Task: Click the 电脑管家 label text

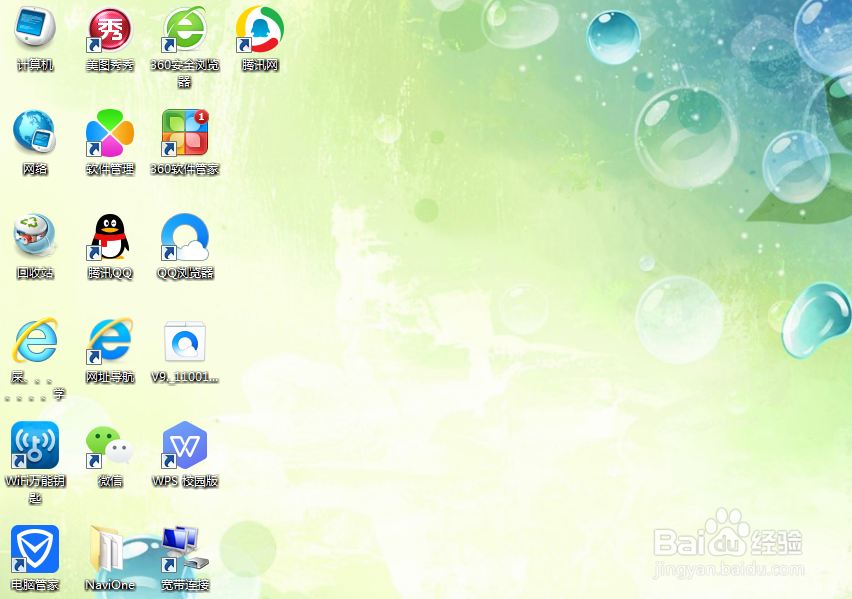Action: coord(35,585)
